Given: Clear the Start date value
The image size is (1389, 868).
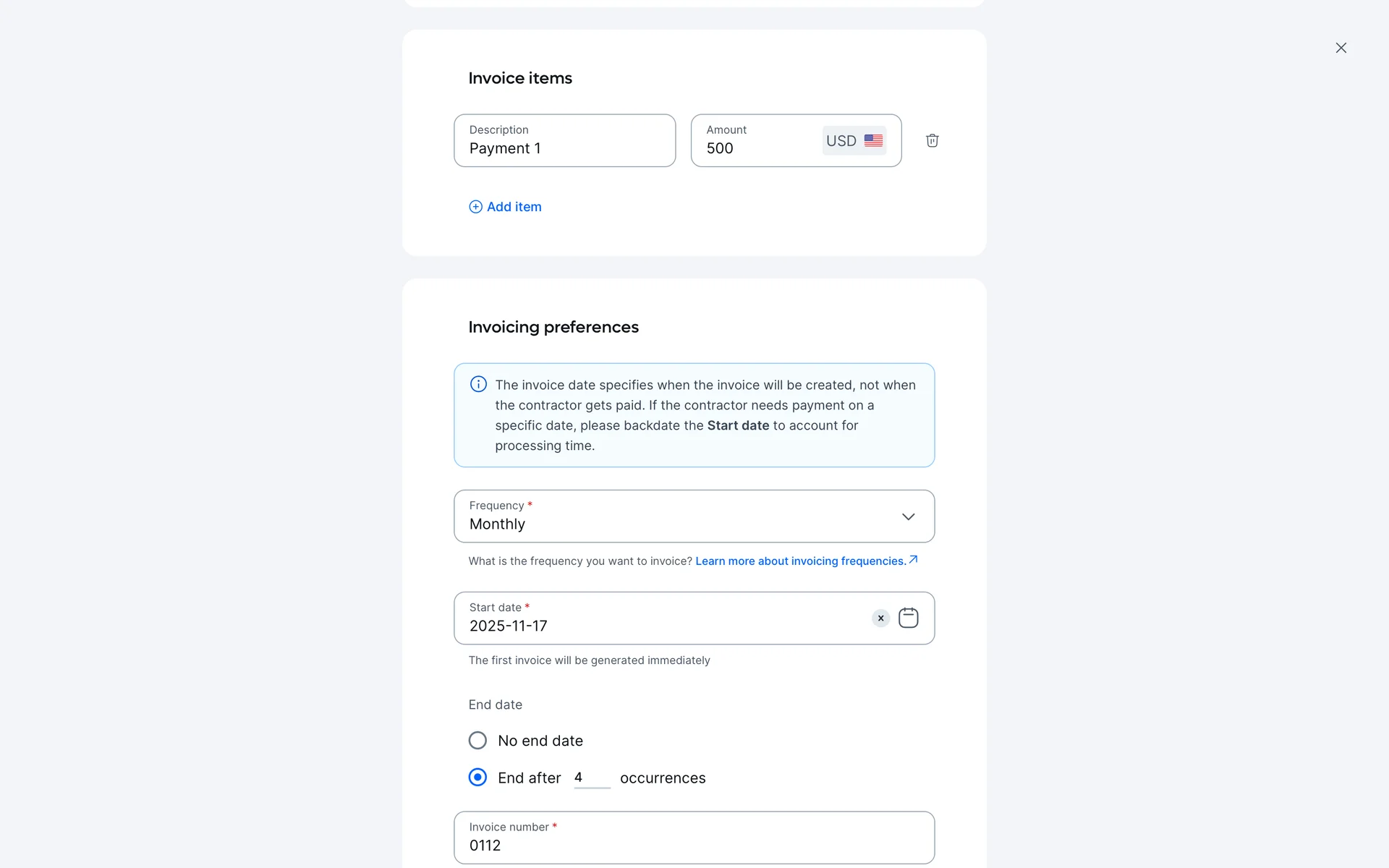Looking at the screenshot, I should [880, 618].
